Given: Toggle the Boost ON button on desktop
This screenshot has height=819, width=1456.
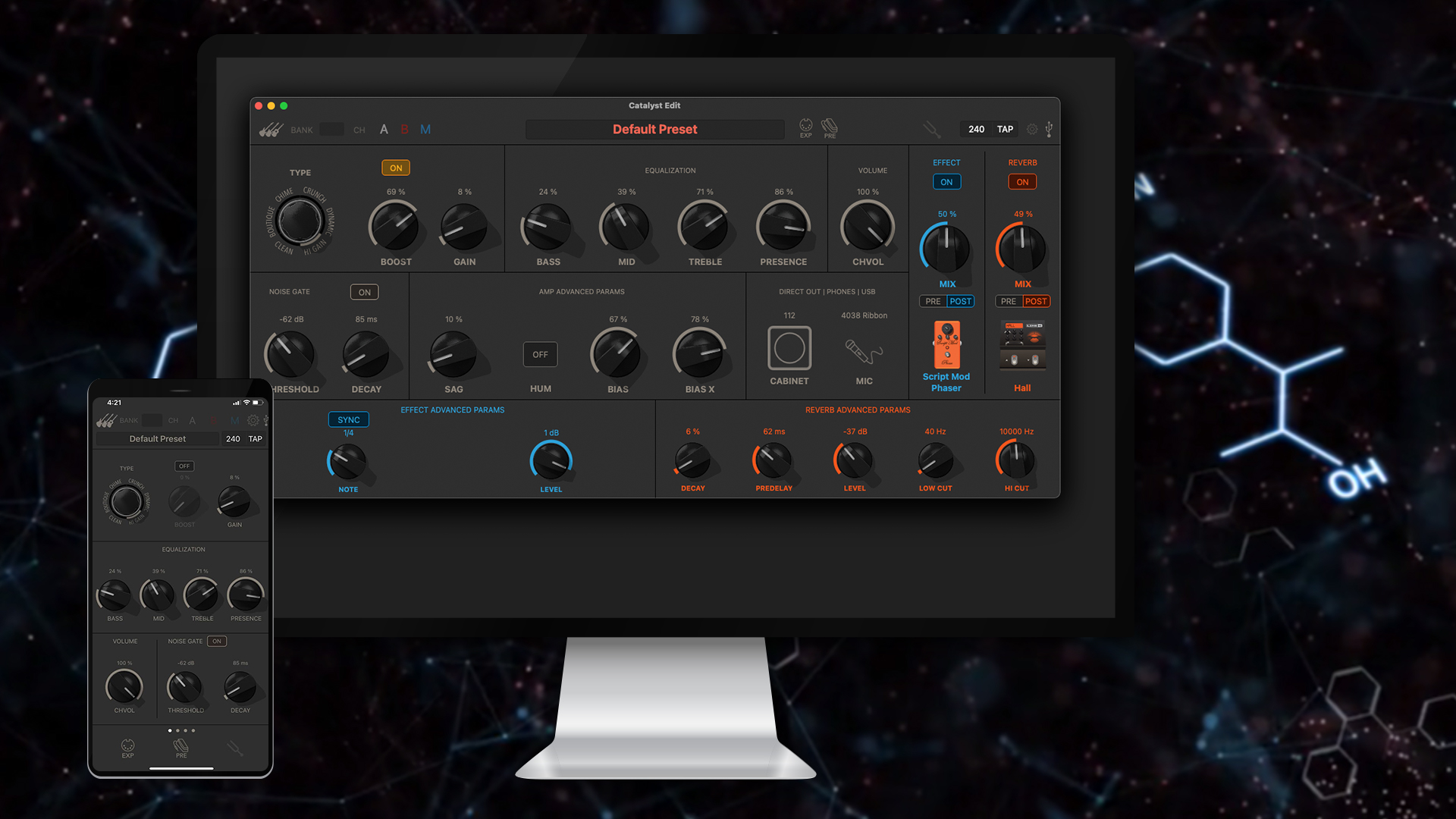Looking at the screenshot, I should pyautogui.click(x=396, y=168).
